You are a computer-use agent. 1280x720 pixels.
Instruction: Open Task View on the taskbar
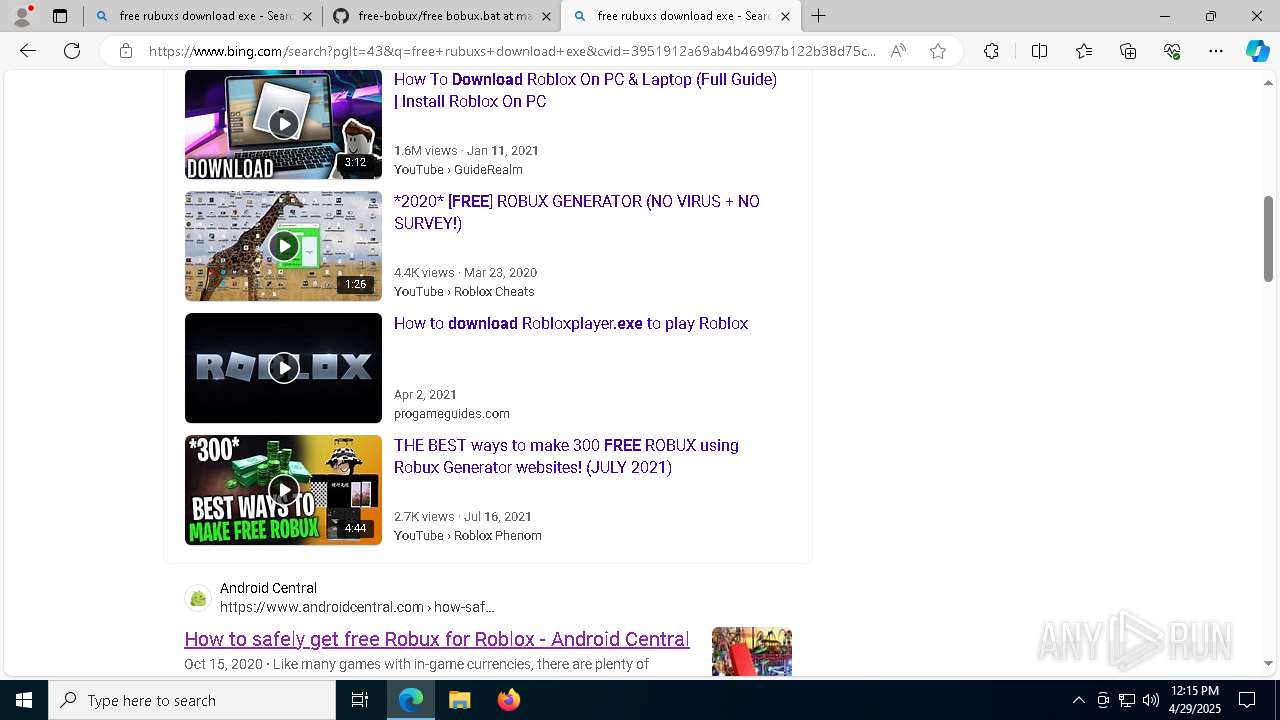(x=360, y=700)
